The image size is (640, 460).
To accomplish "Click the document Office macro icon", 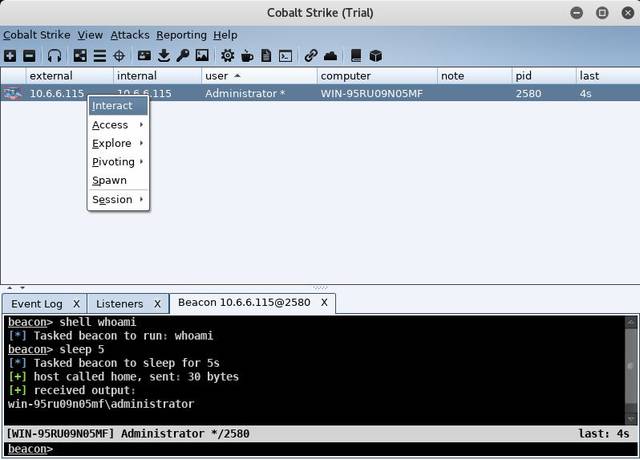I will point(266,56).
